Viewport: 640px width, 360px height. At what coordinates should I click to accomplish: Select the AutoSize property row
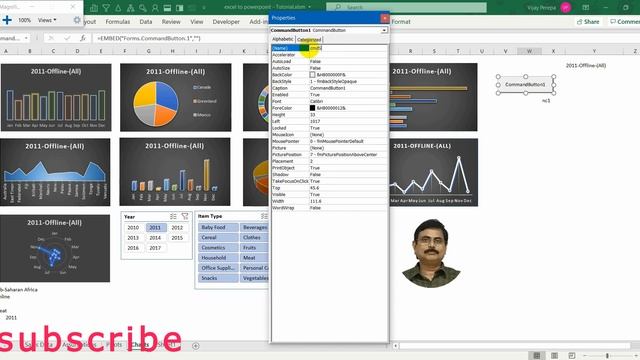329,68
